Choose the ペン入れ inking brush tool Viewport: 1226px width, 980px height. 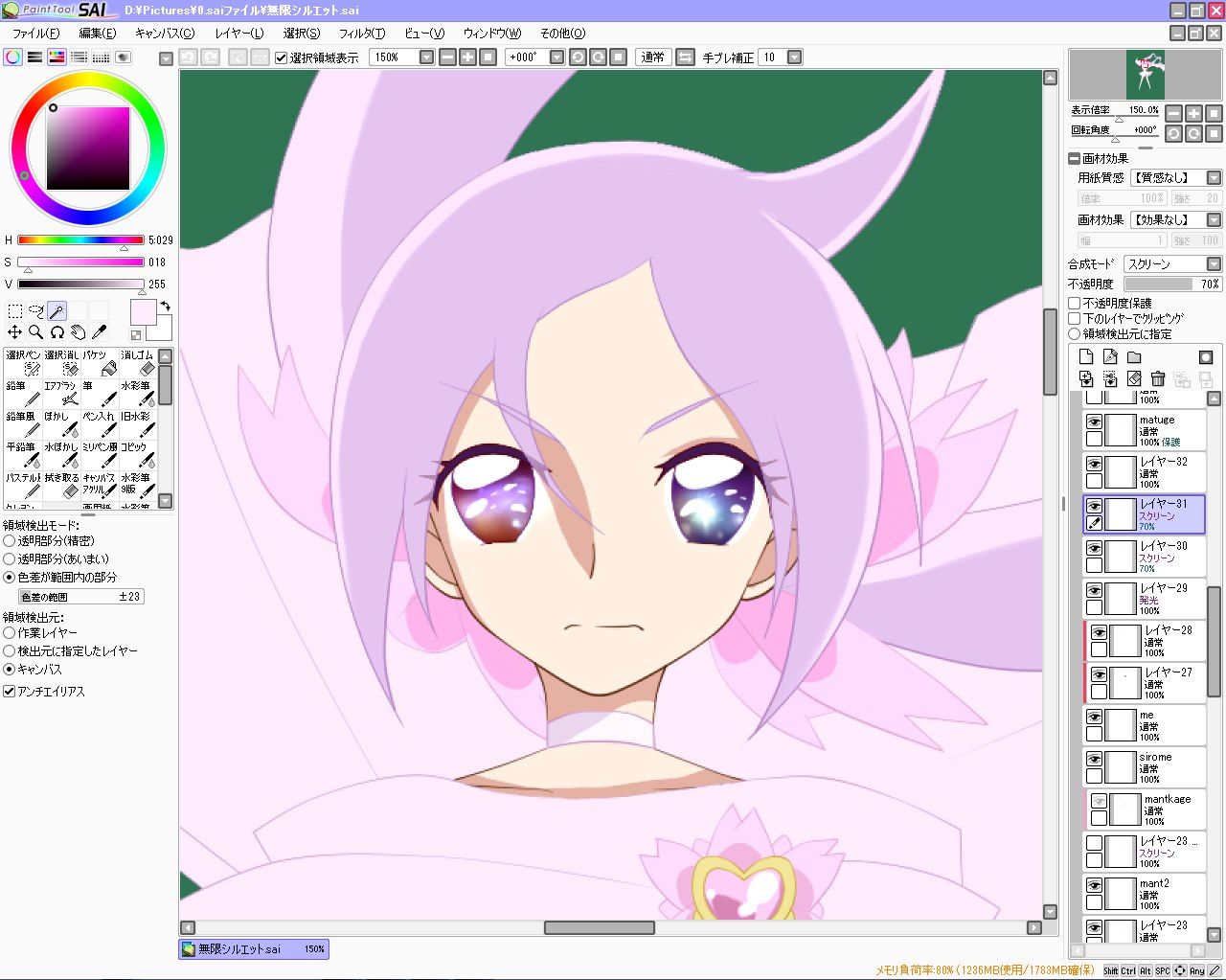pos(100,424)
